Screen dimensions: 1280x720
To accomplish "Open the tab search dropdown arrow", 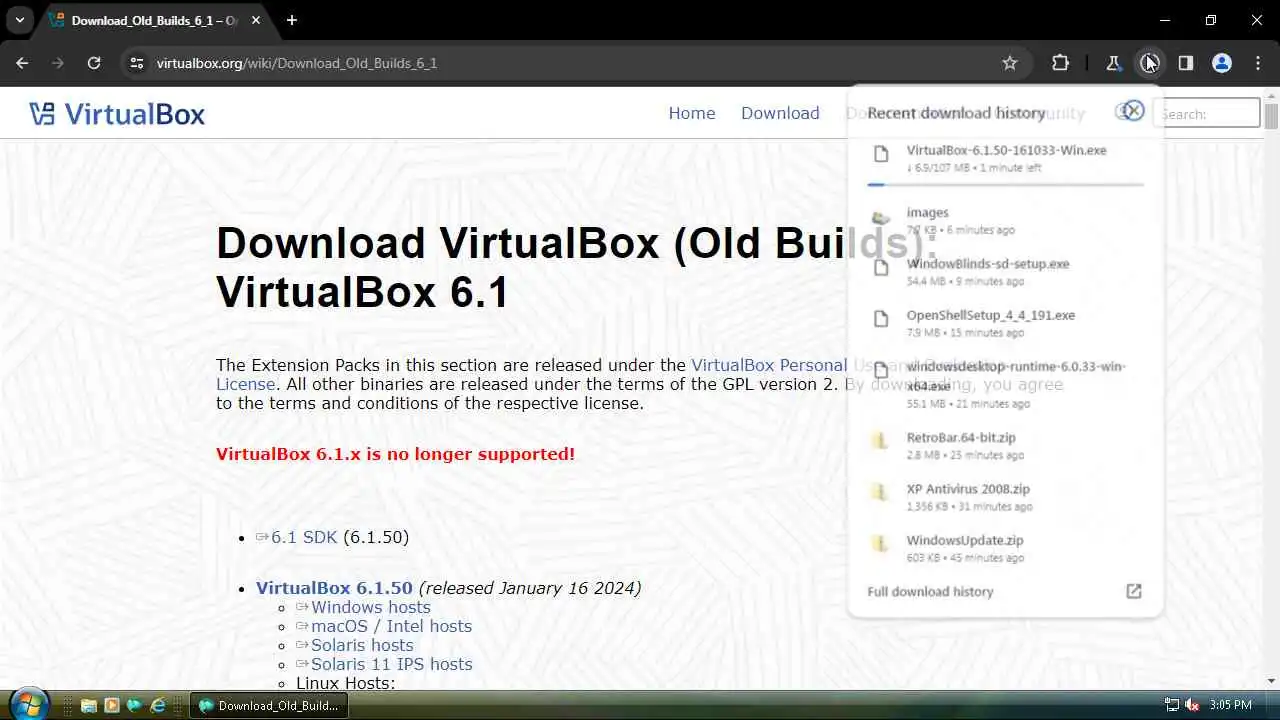I will click(x=19, y=20).
